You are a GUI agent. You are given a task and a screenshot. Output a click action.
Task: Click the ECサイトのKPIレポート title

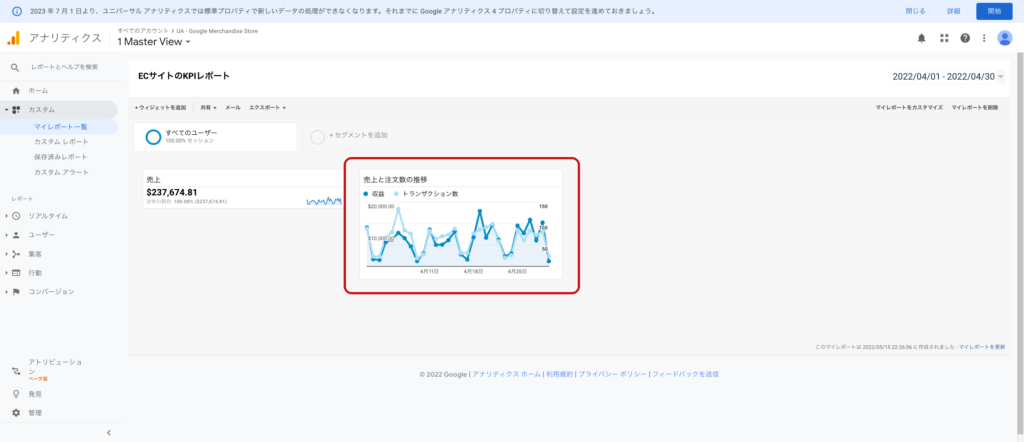tap(184, 76)
